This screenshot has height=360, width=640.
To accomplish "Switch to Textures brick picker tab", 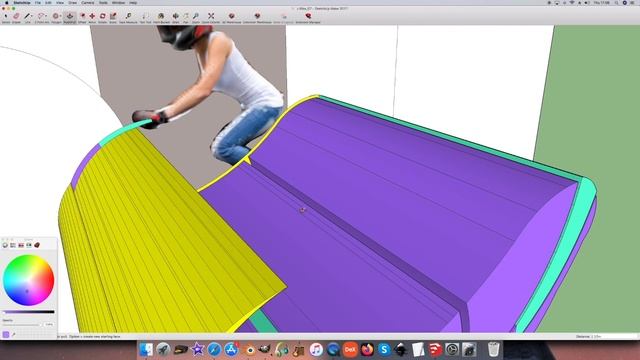I will pyautogui.click(x=37, y=245).
